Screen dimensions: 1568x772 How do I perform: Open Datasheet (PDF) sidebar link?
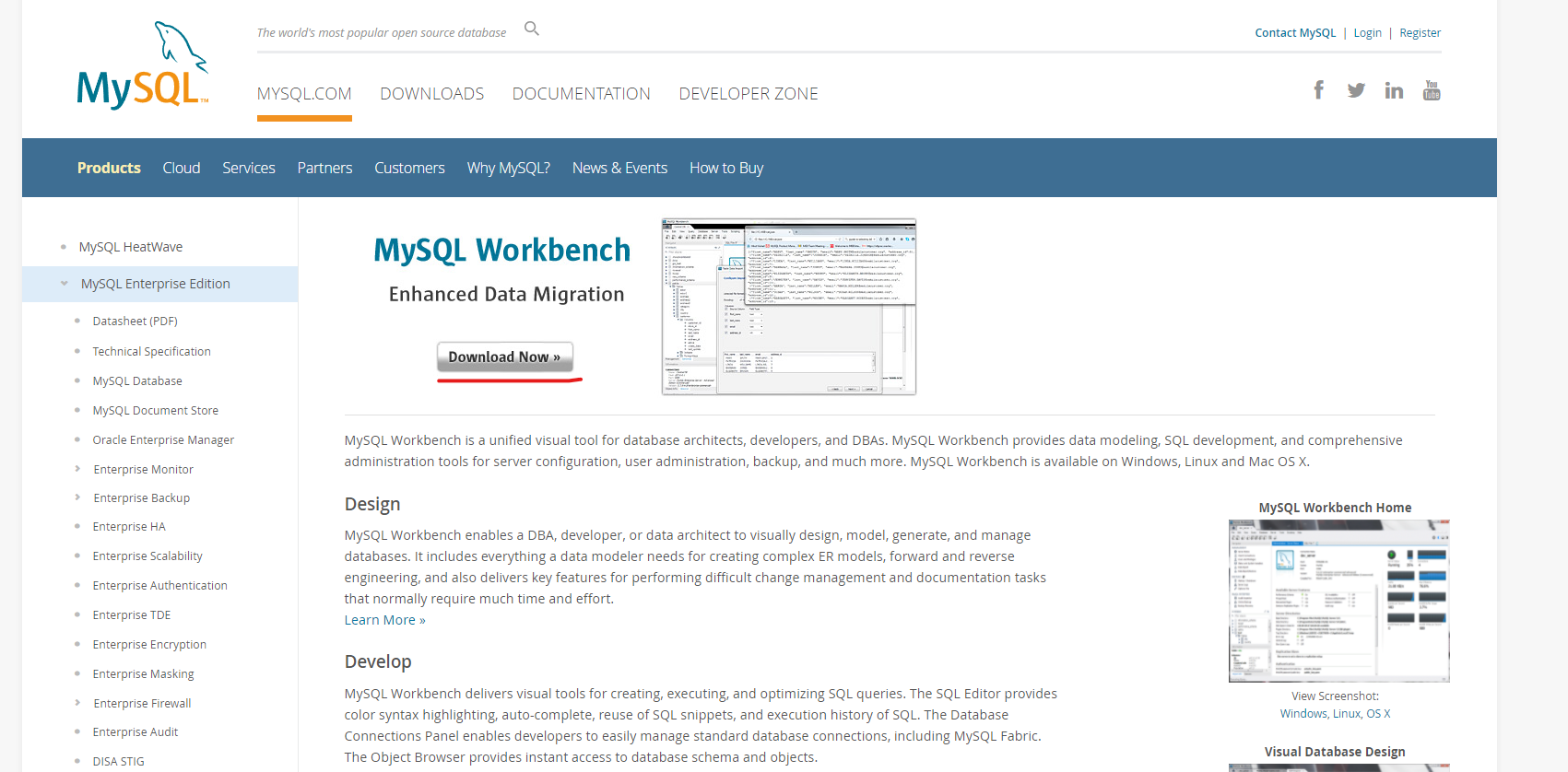pos(136,322)
